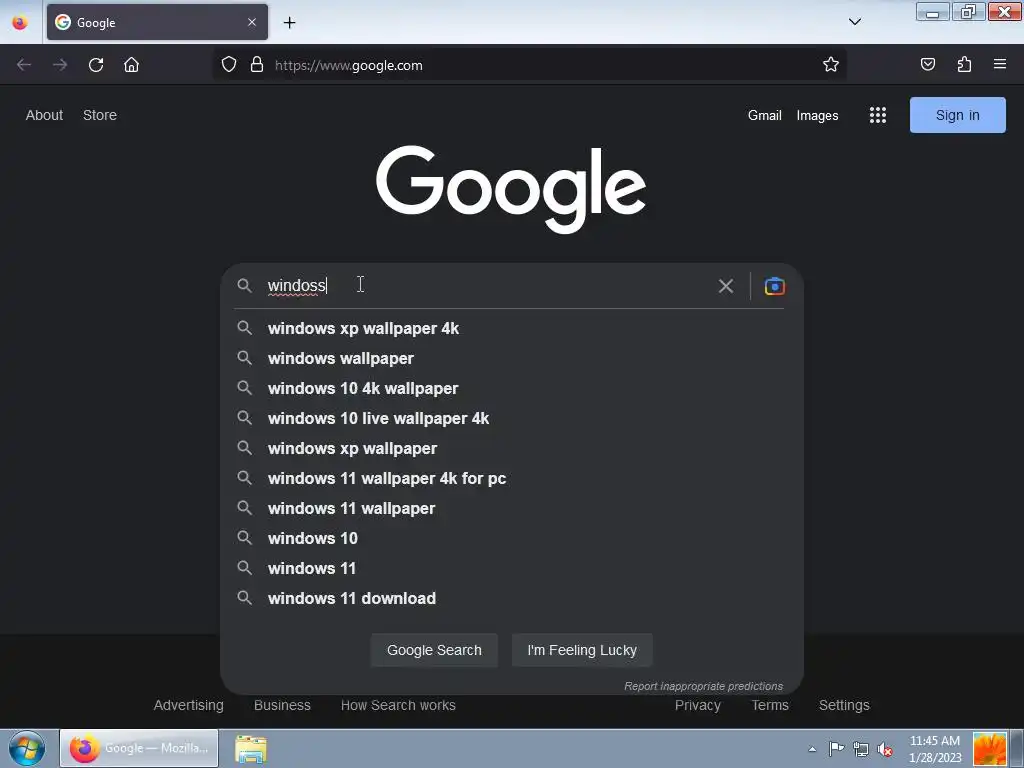View site security padlock details

click(257, 65)
